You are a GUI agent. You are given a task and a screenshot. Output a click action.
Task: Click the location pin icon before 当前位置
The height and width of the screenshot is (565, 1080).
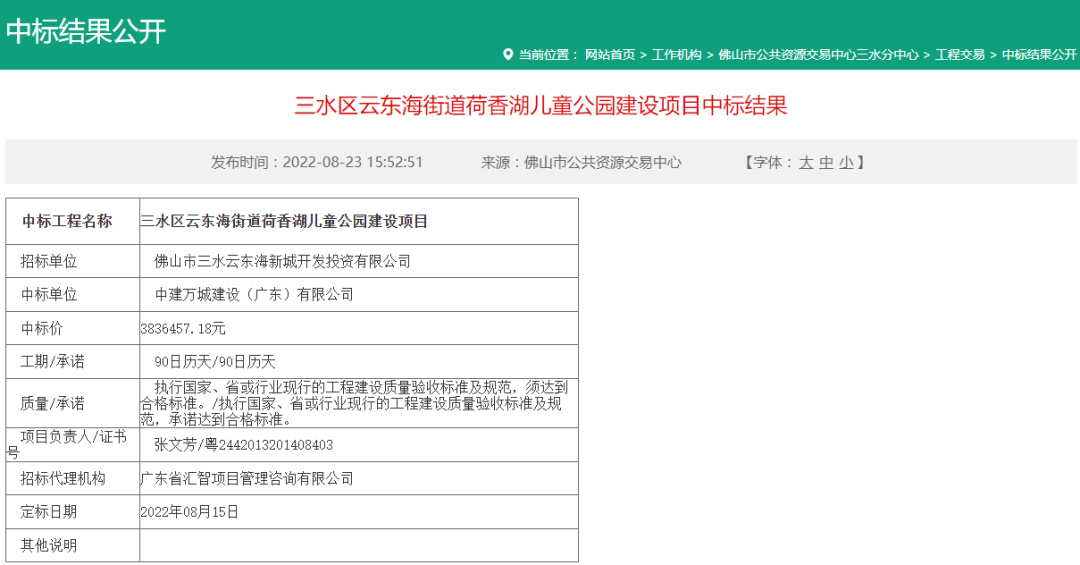507,54
